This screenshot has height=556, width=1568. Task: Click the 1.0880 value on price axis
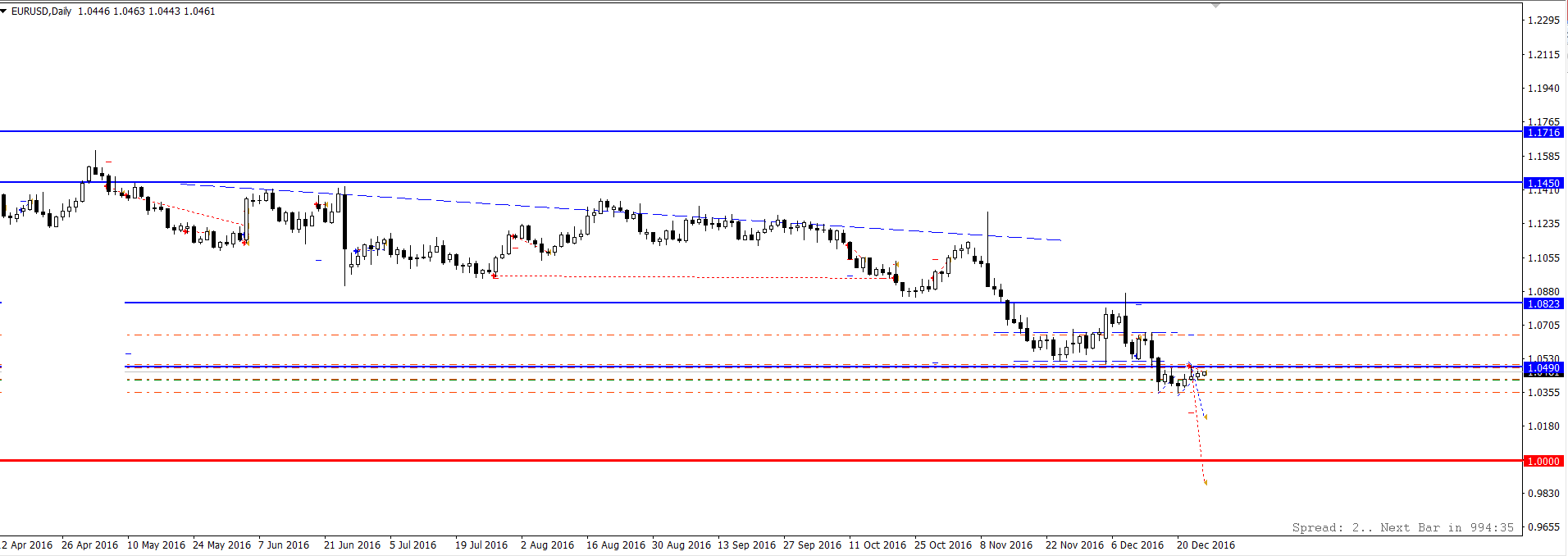point(1544,292)
